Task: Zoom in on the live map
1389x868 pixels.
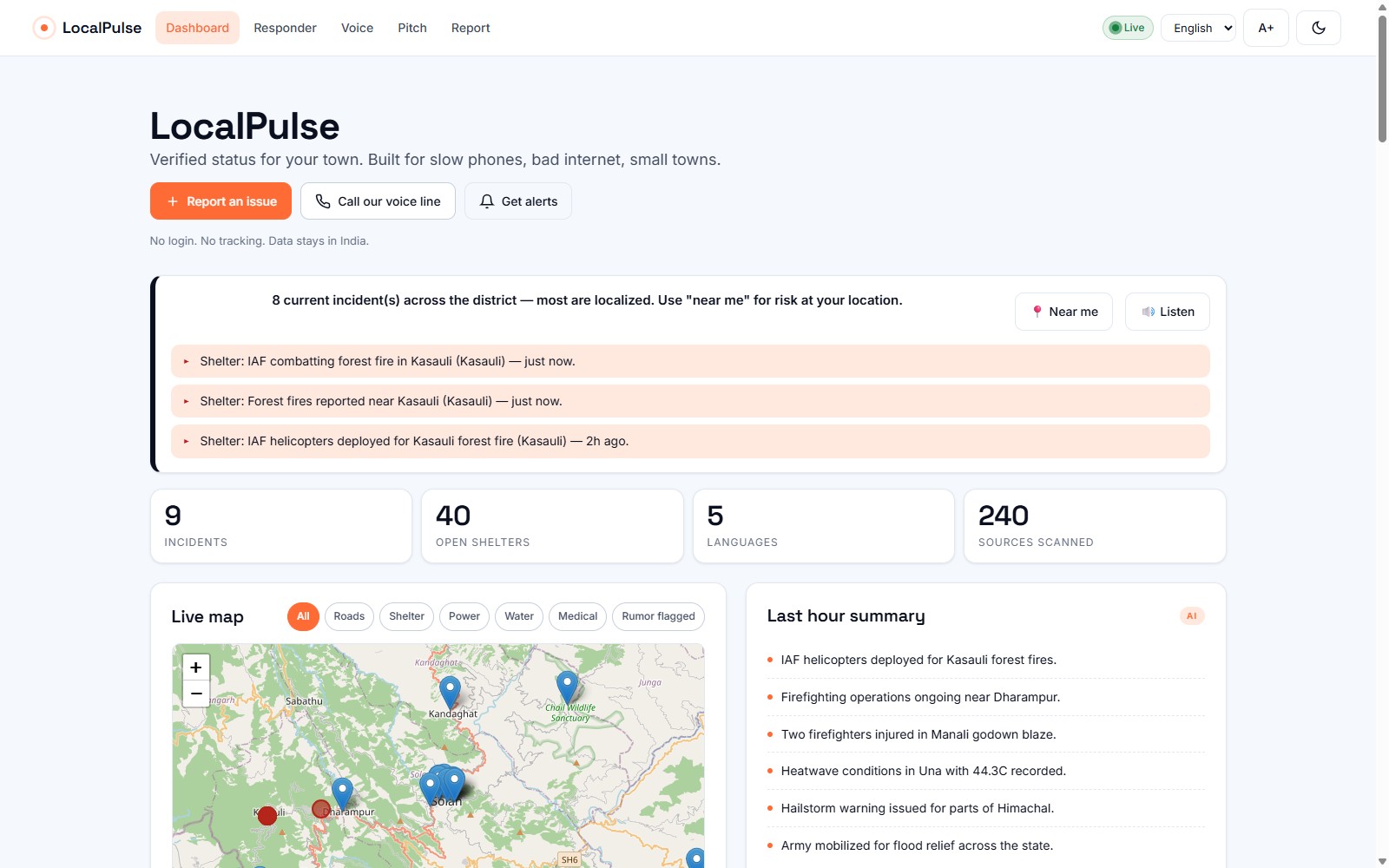Action: (196, 667)
